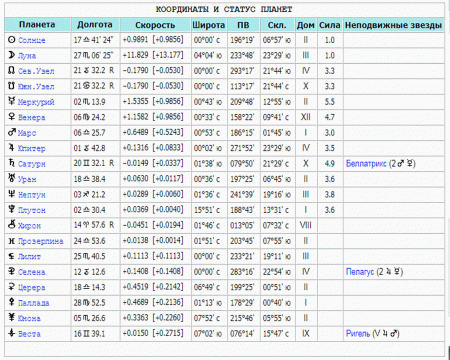Click the Vesta glyph icon
Image resolution: width=450 pixels, height=360 pixels.
point(12,333)
